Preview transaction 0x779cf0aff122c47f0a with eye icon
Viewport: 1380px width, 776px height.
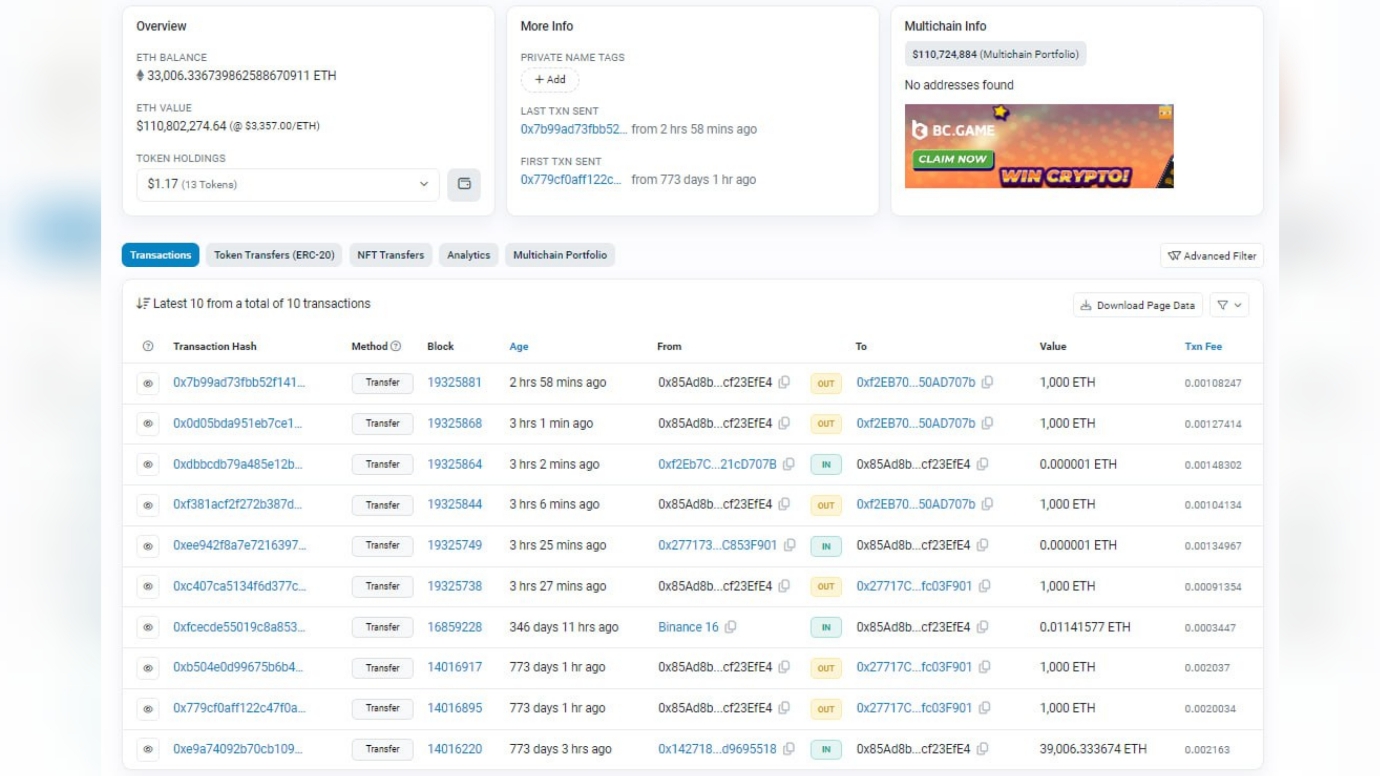(x=148, y=709)
